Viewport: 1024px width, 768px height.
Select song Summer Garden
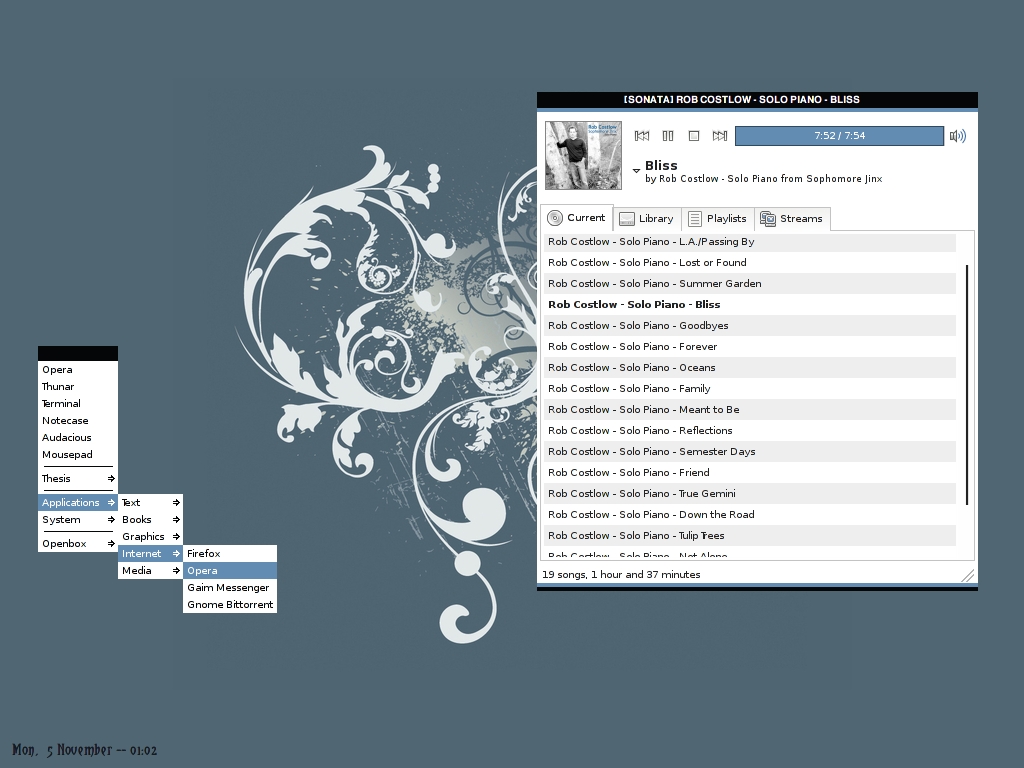[750, 283]
